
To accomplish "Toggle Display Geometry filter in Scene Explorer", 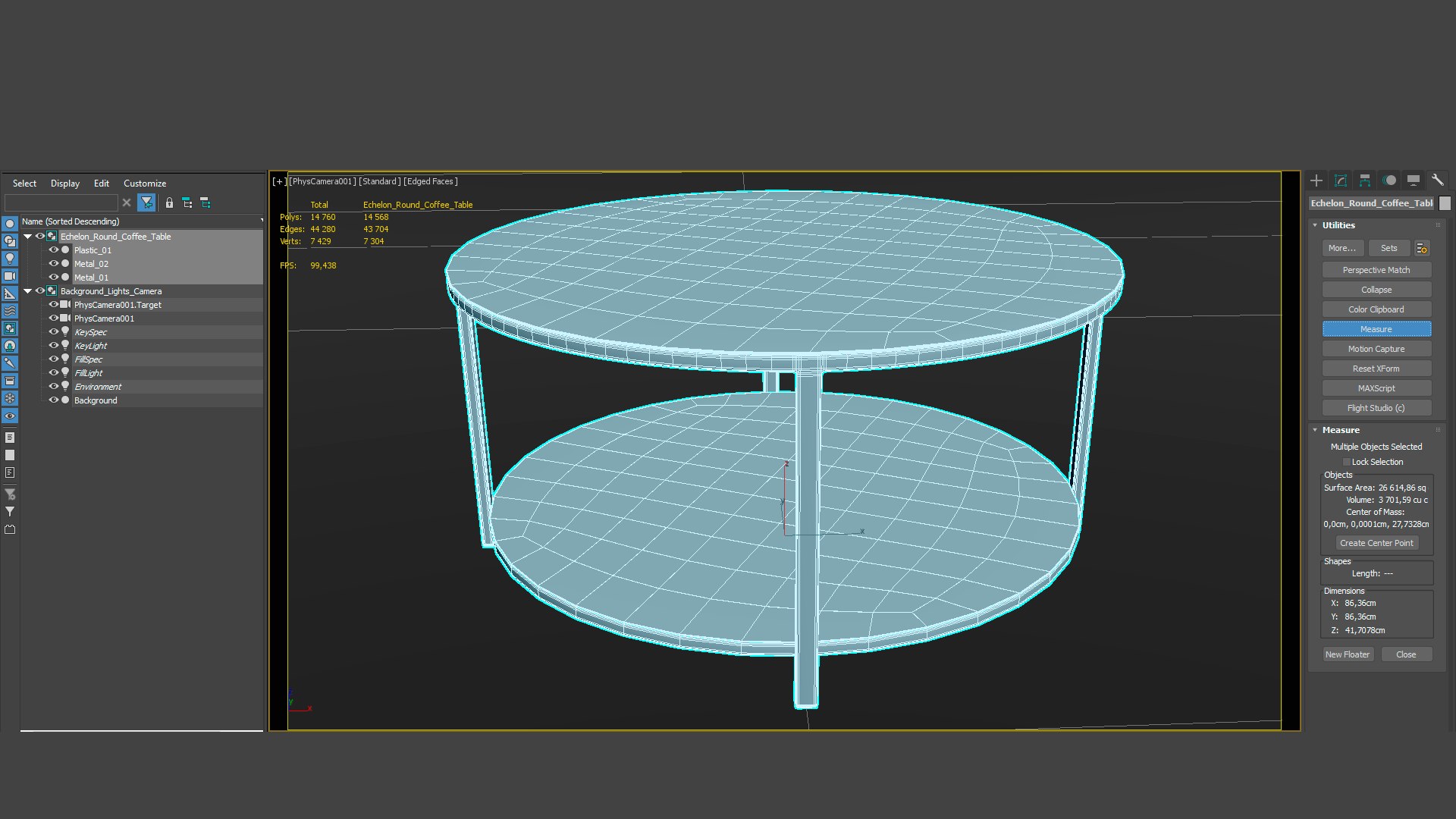I will coord(10,224).
